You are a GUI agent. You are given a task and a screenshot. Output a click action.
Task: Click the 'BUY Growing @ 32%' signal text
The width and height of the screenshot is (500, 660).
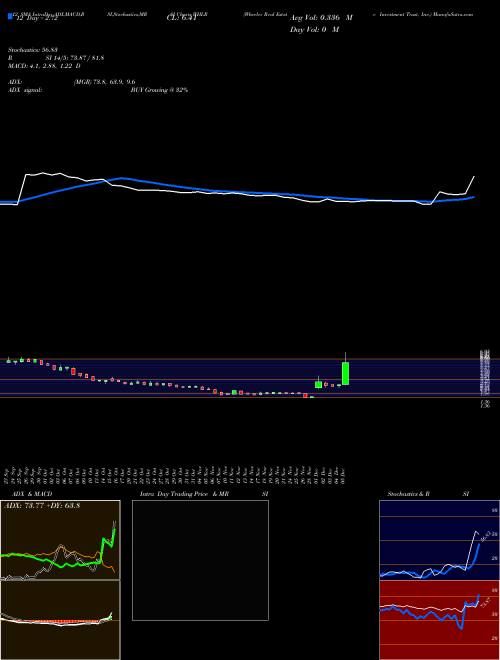click(x=159, y=90)
